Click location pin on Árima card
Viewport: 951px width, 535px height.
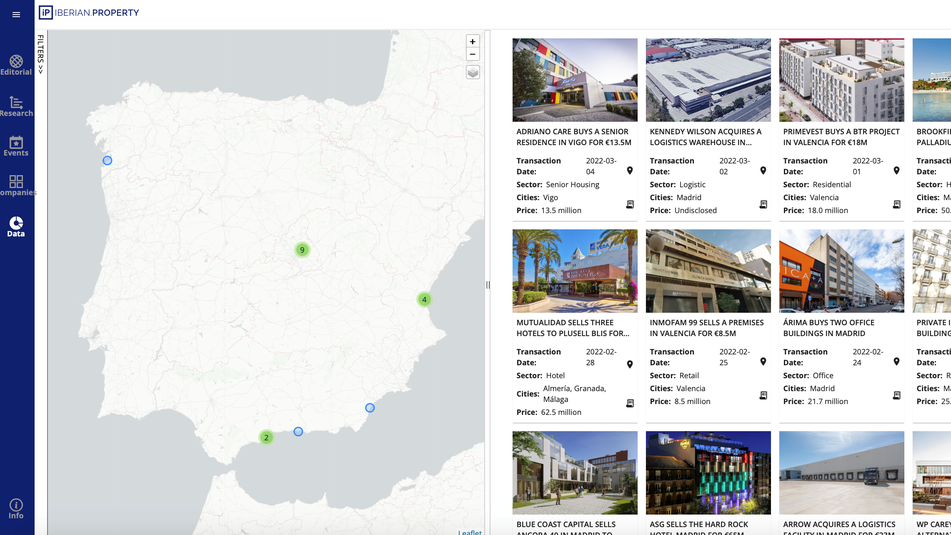896,362
